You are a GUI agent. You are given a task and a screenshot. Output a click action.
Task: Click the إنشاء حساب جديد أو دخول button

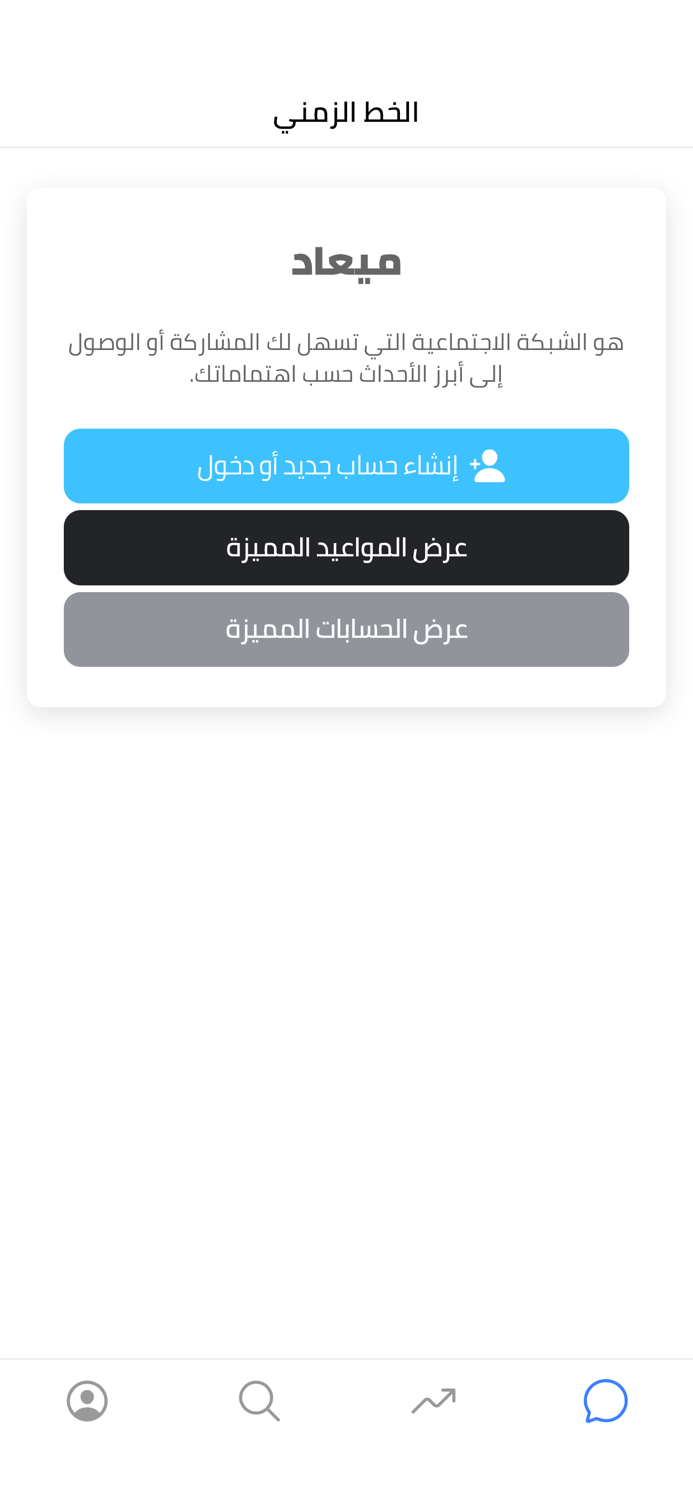click(x=346, y=464)
